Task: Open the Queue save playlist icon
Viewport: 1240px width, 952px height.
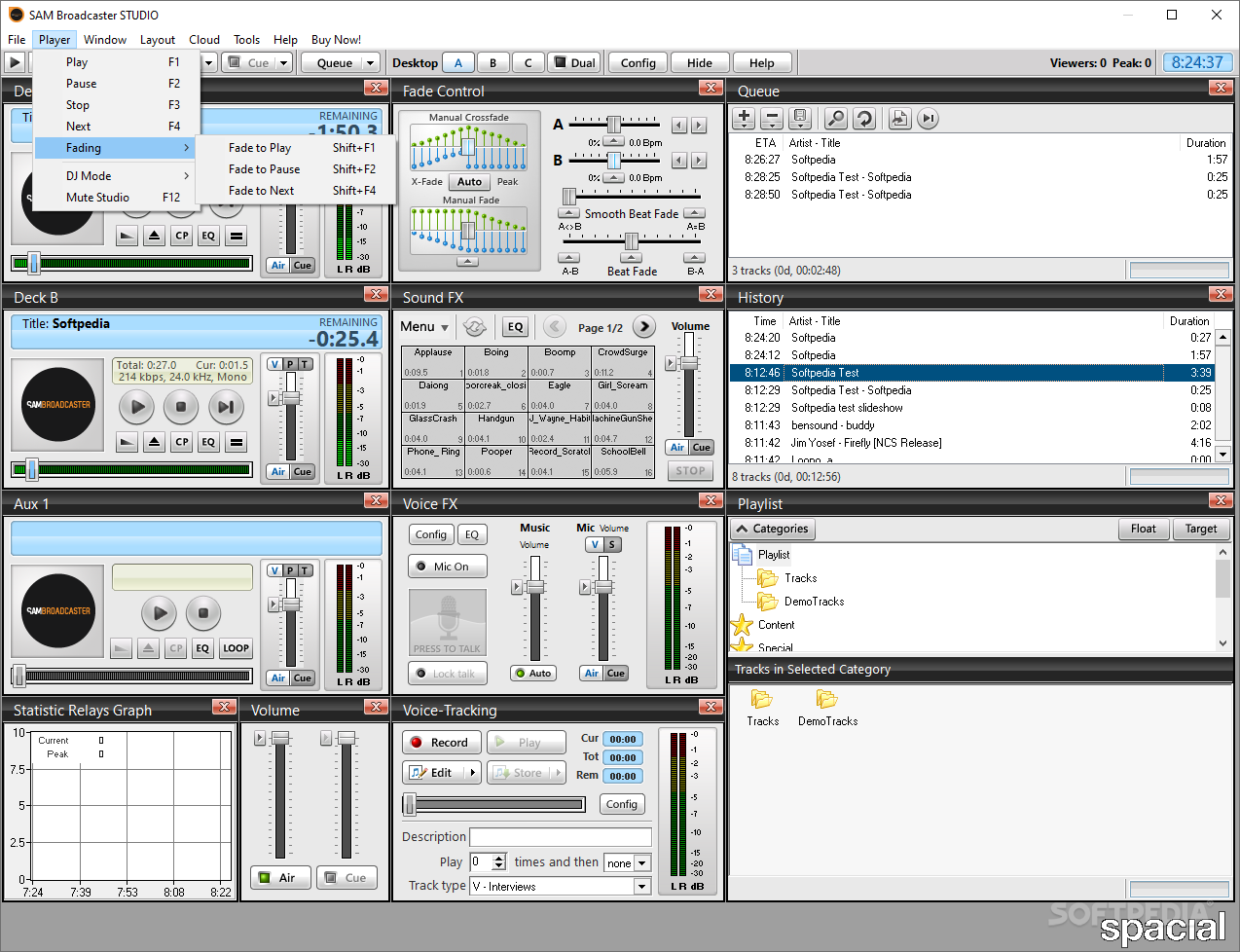Action: tap(800, 119)
